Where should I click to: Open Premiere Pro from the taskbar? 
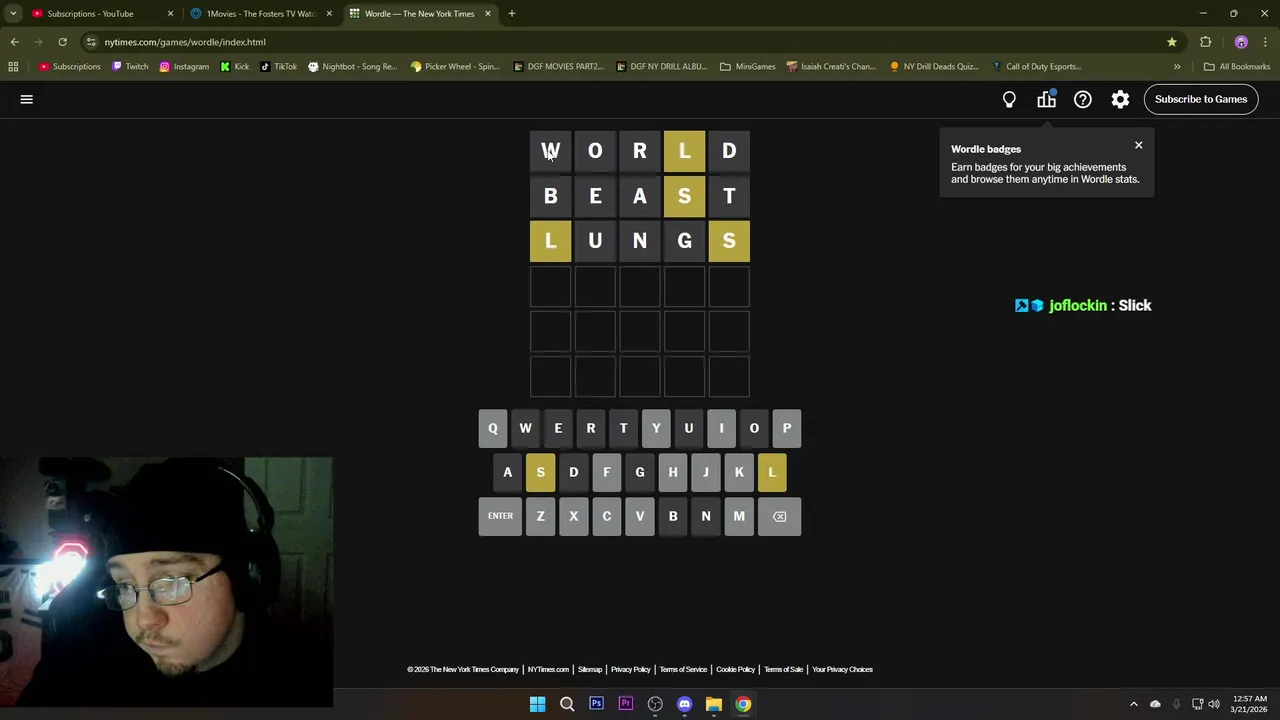(626, 704)
